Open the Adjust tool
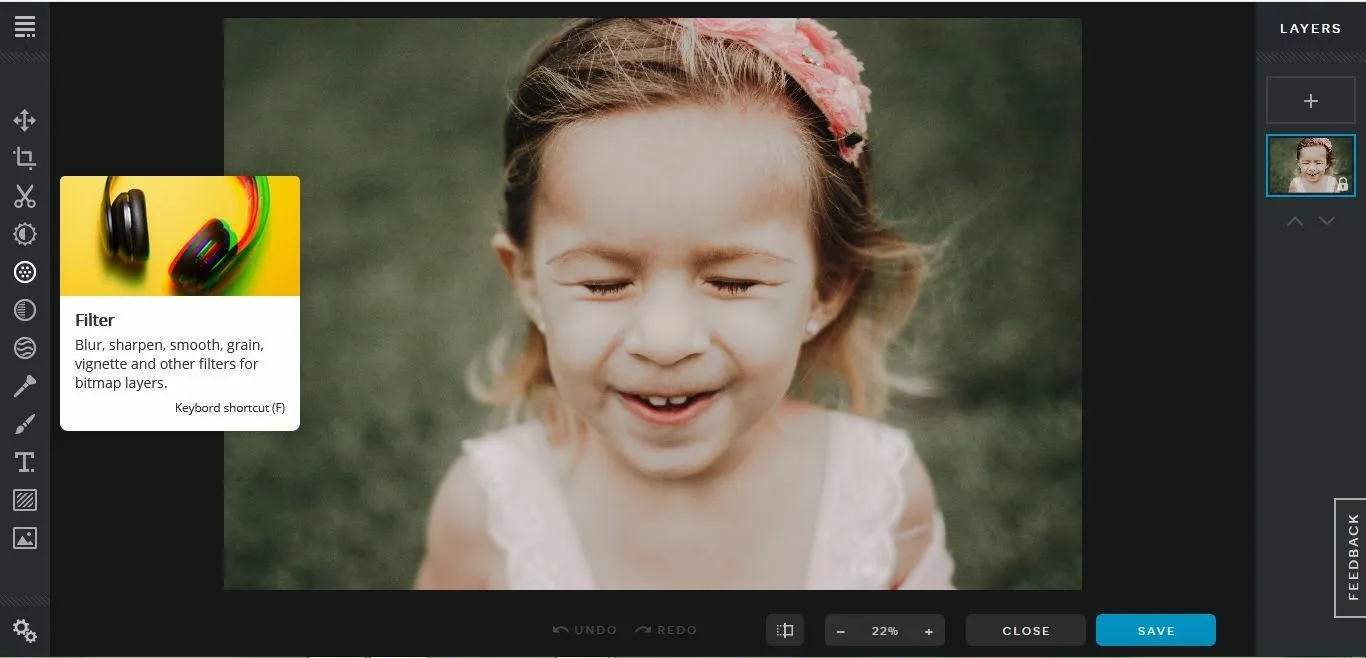1366x658 pixels. tap(25, 234)
